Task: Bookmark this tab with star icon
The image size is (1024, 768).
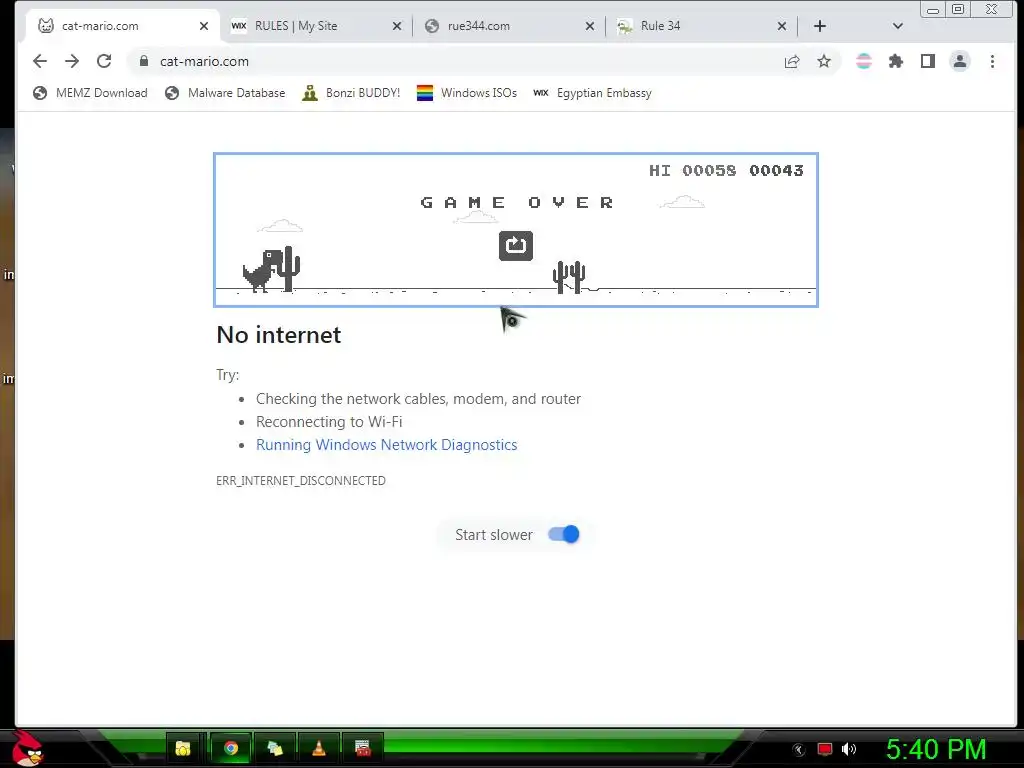Action: [x=824, y=61]
